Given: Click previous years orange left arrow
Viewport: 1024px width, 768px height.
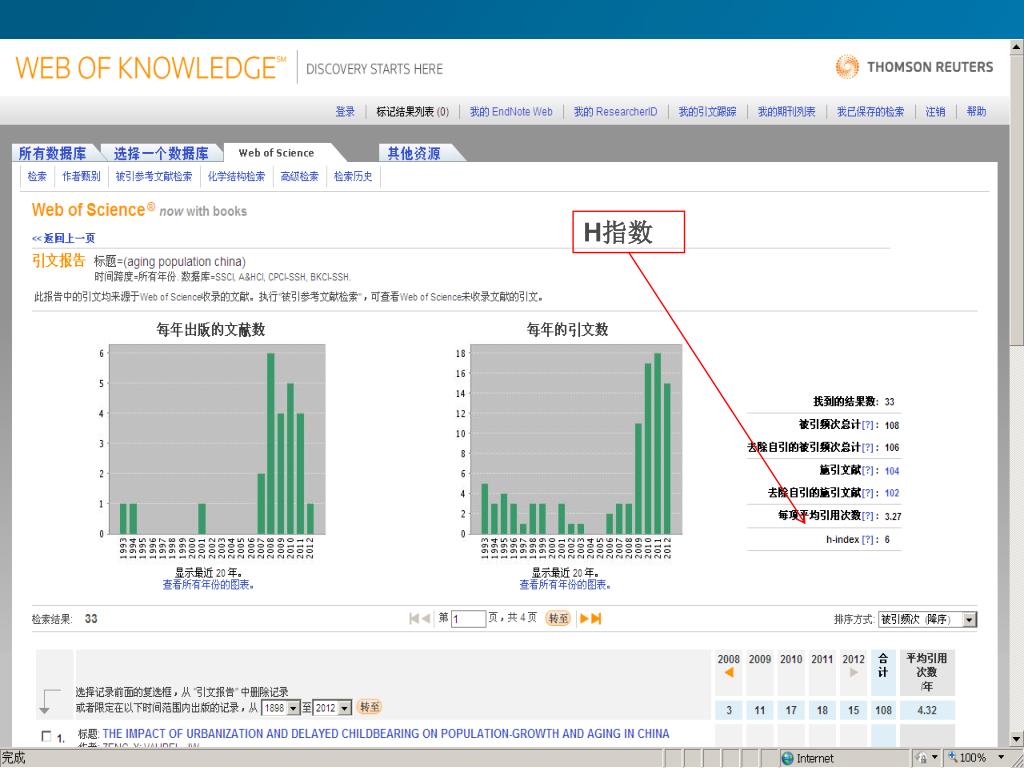Looking at the screenshot, I should click(729, 673).
